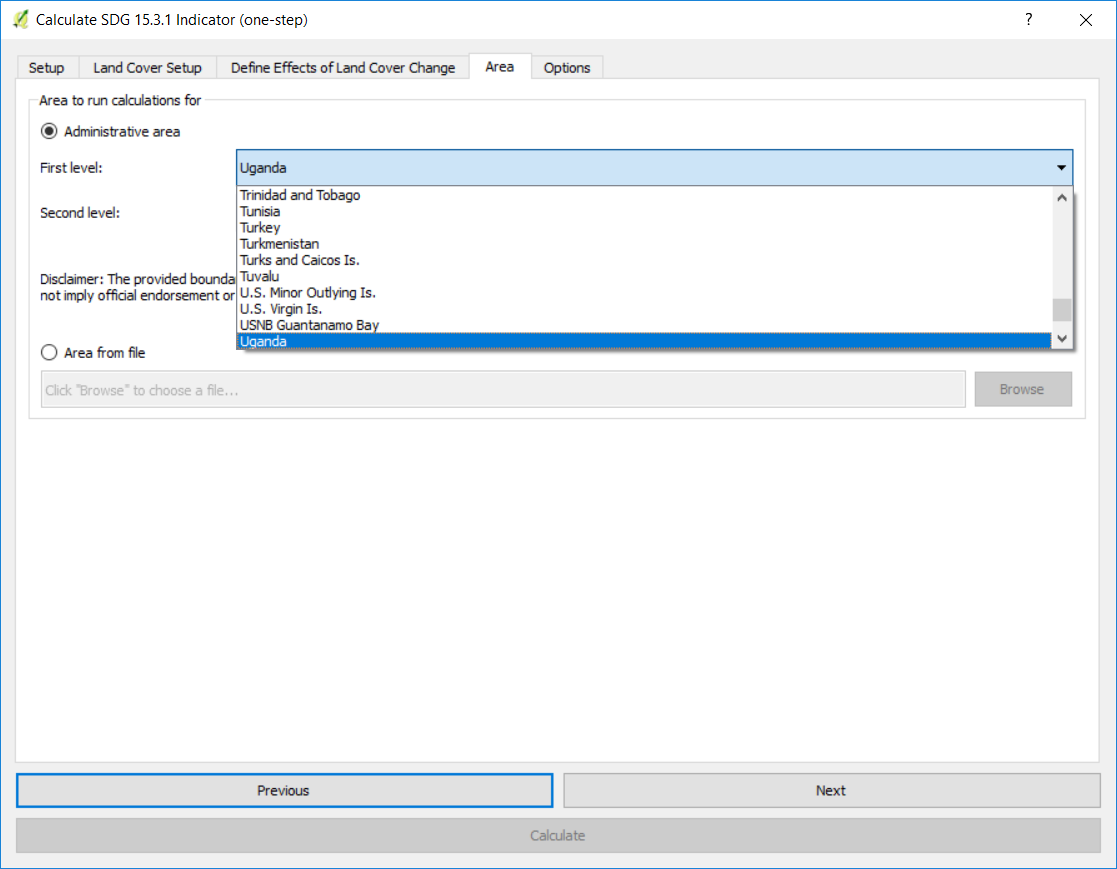Switch to the Setup tab
1117x869 pixels.
point(46,68)
